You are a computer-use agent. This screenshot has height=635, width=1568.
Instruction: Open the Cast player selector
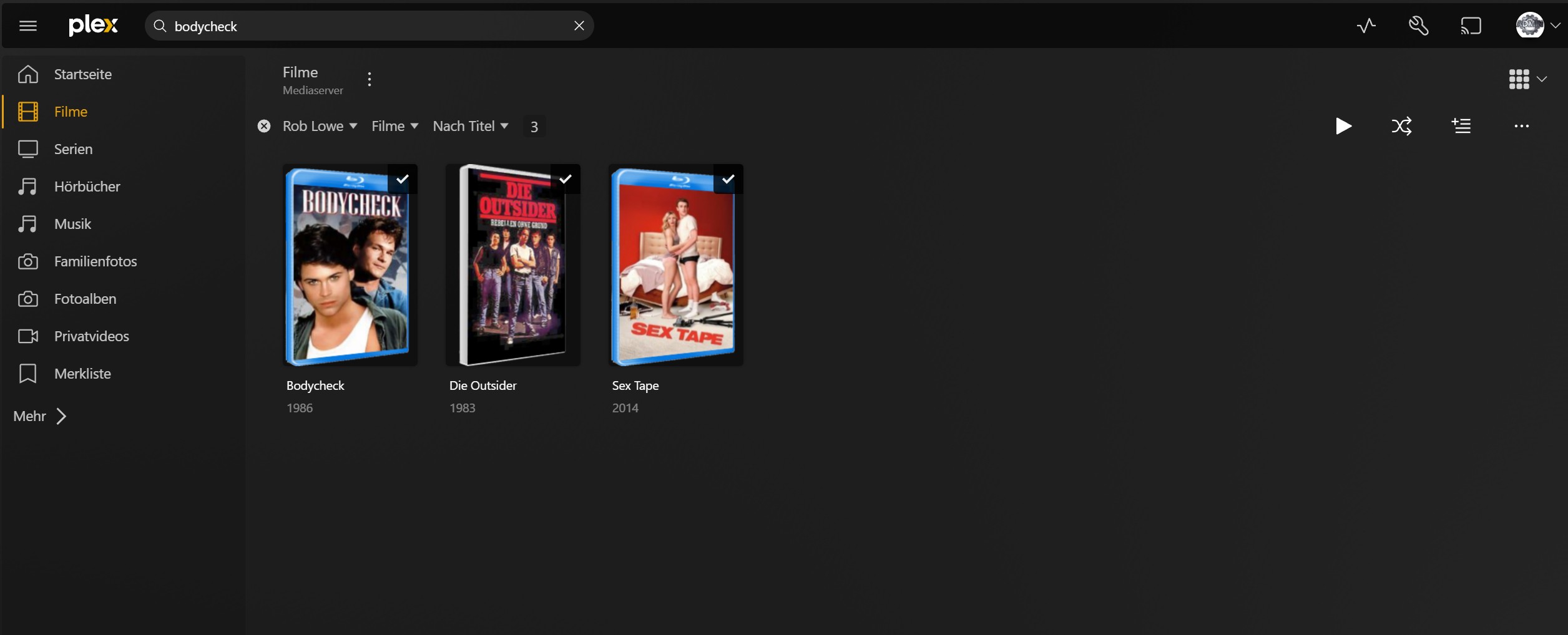coord(1471,26)
